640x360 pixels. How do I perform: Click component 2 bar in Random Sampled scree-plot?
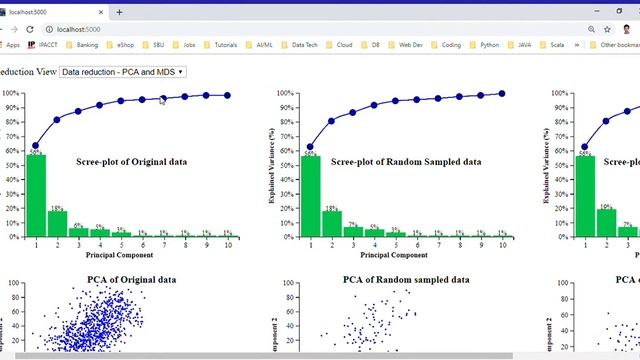(x=332, y=224)
